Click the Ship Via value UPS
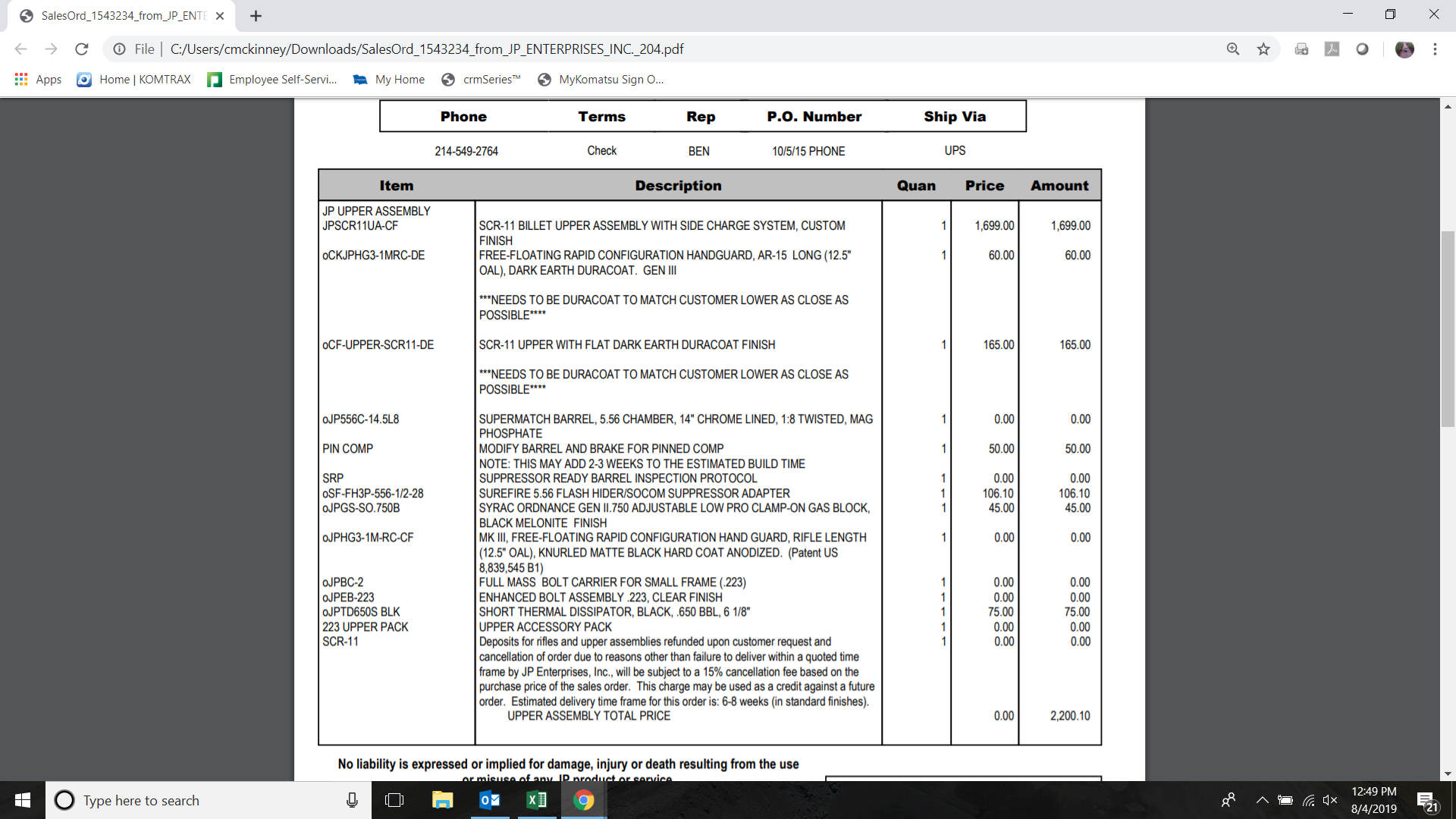This screenshot has width=1456, height=819. (955, 151)
